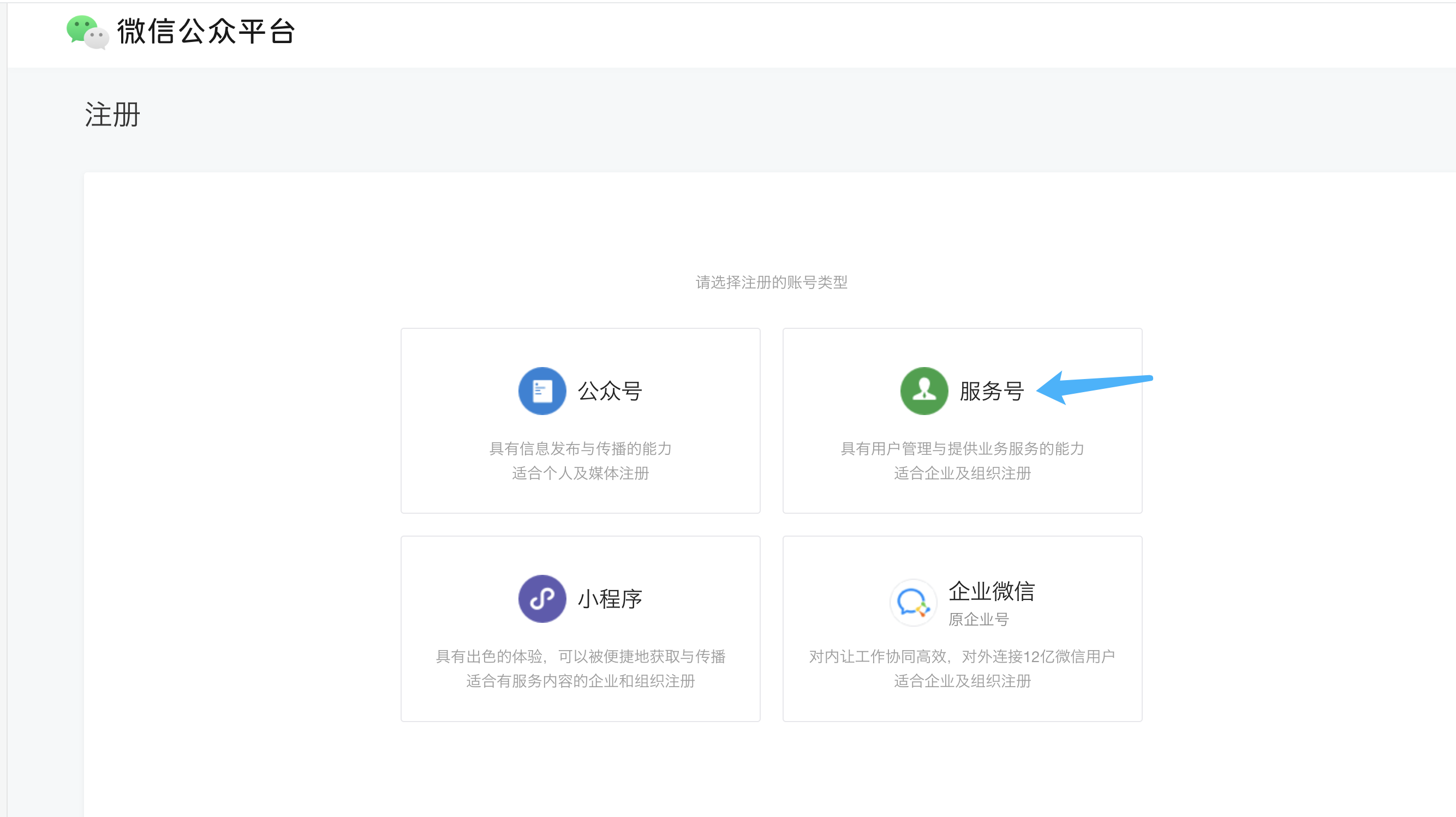Click the 原企业号 subtitle text
This screenshot has width=1456, height=817.
[x=978, y=619]
